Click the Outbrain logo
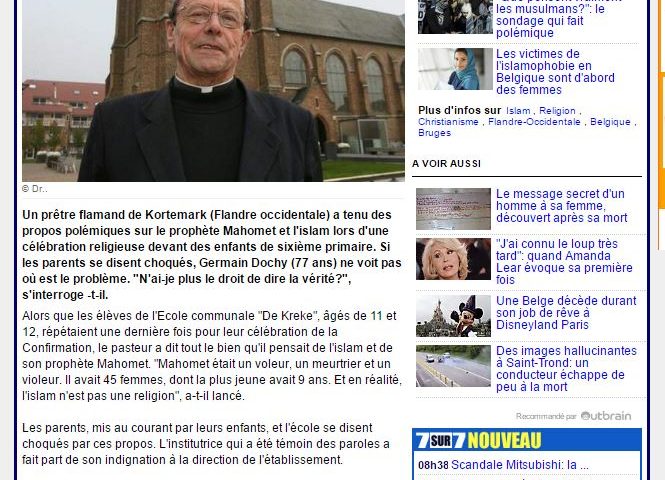 [606, 416]
